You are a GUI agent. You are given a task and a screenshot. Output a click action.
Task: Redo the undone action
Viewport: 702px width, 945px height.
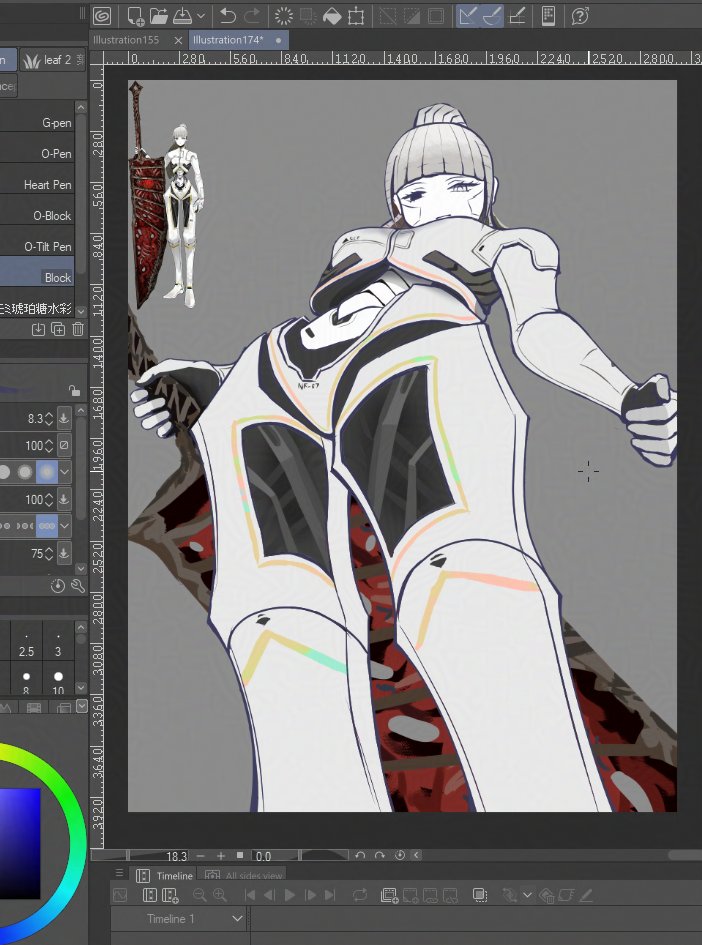pyautogui.click(x=252, y=16)
